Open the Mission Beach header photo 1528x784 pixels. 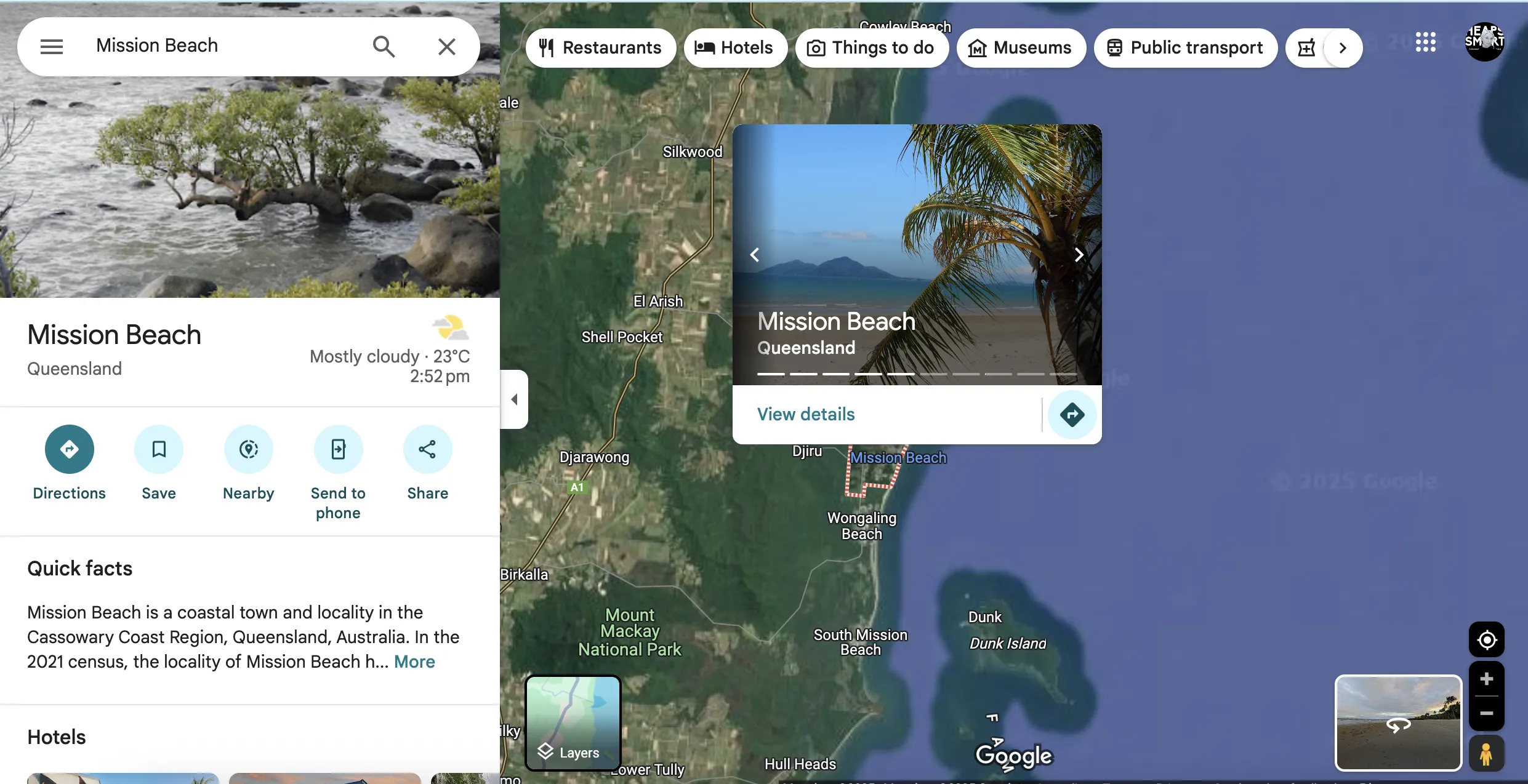click(x=249, y=185)
